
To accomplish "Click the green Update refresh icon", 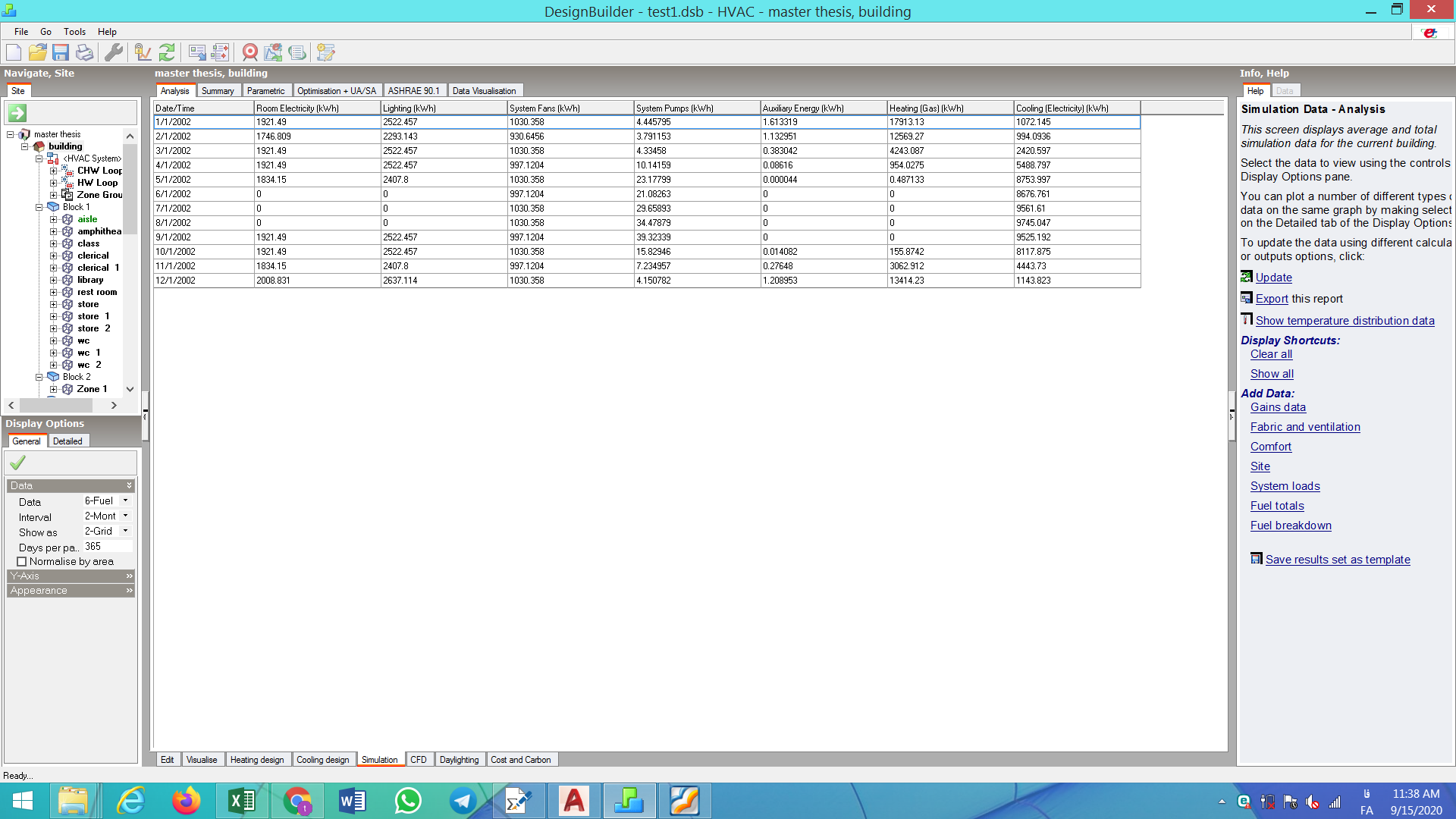I will 167,52.
